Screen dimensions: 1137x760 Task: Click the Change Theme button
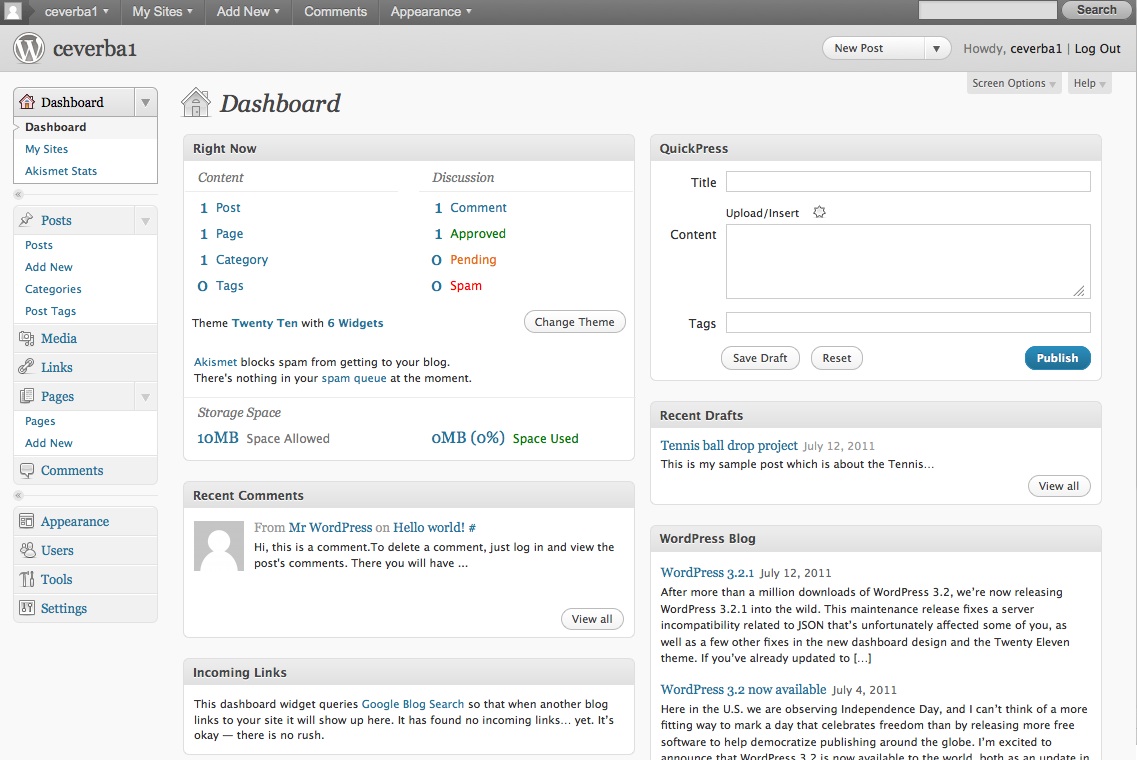click(x=574, y=322)
